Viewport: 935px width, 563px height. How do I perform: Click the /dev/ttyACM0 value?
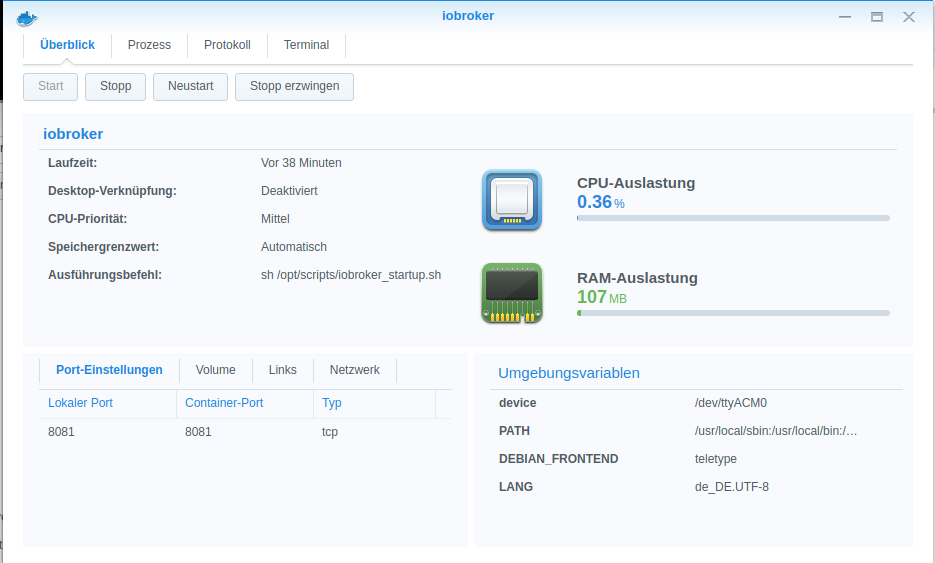(730, 403)
